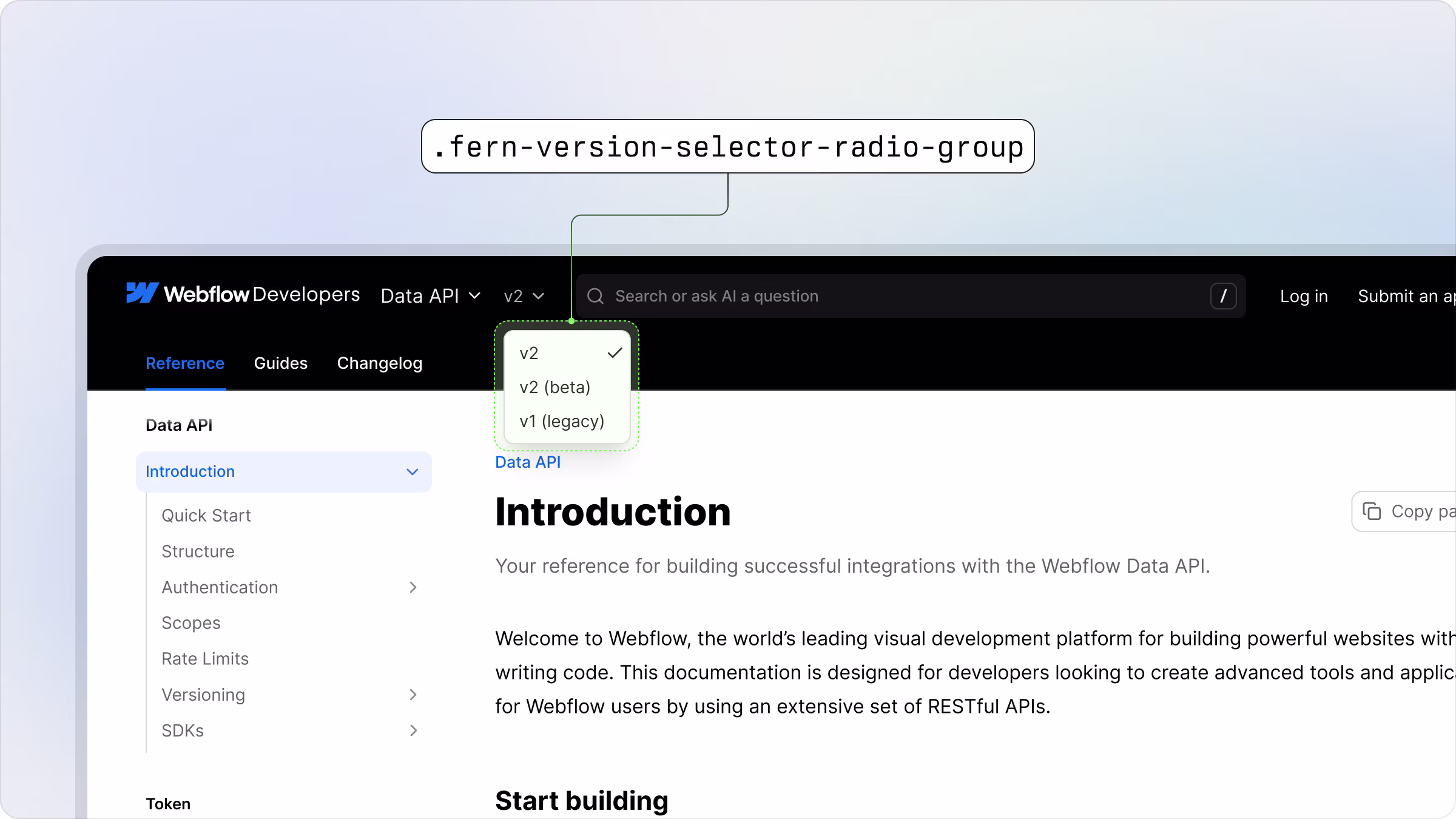Click the checkmark next to v2 in version menu
This screenshot has height=819, width=1456.
[x=615, y=352]
